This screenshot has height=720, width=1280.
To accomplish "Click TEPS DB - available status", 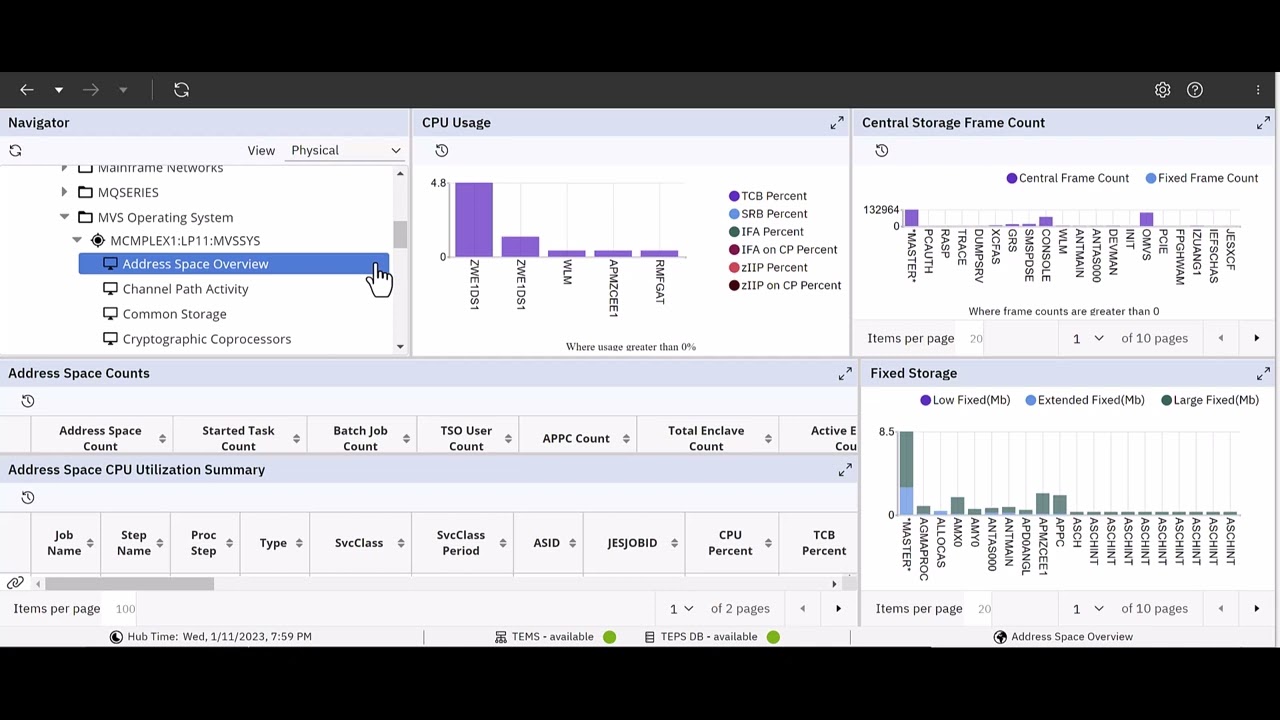I will [x=712, y=637].
